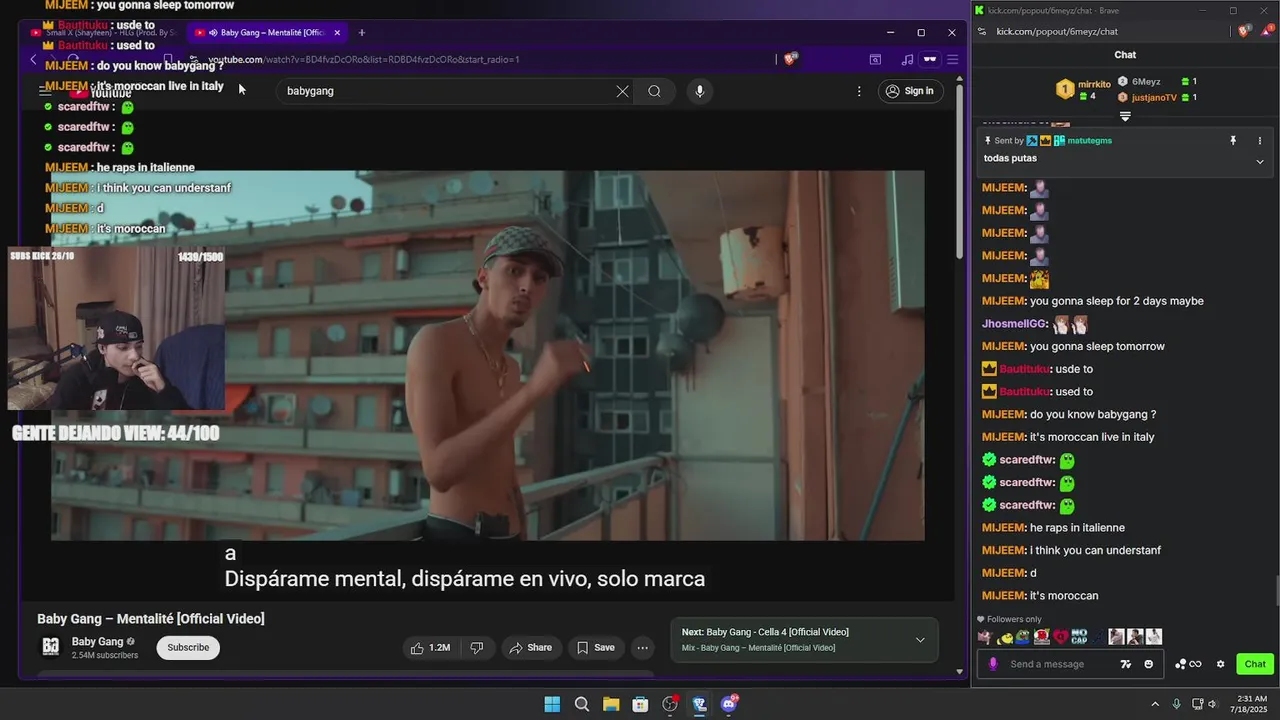Open channel points icon beside chat input

point(1187,664)
